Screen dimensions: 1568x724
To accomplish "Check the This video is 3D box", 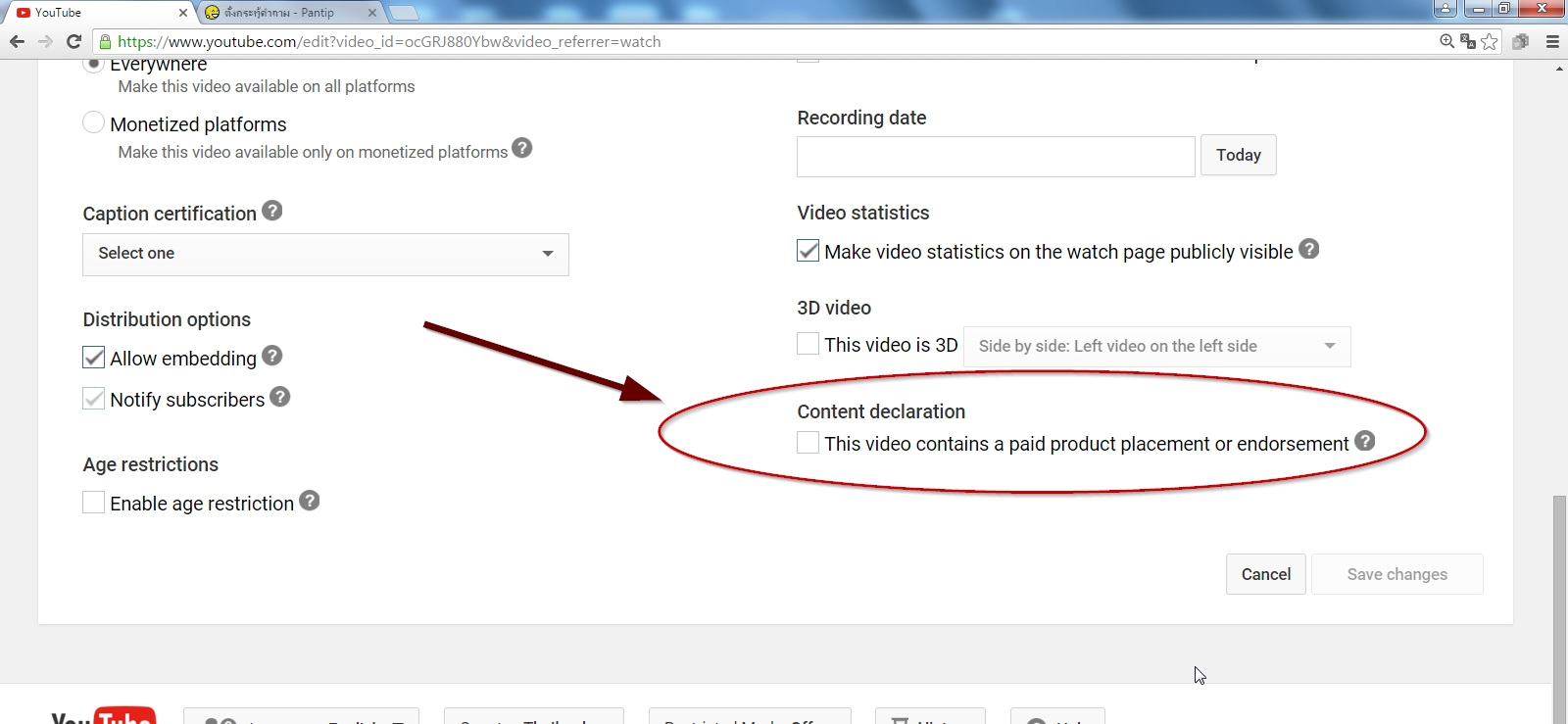I will [808, 344].
